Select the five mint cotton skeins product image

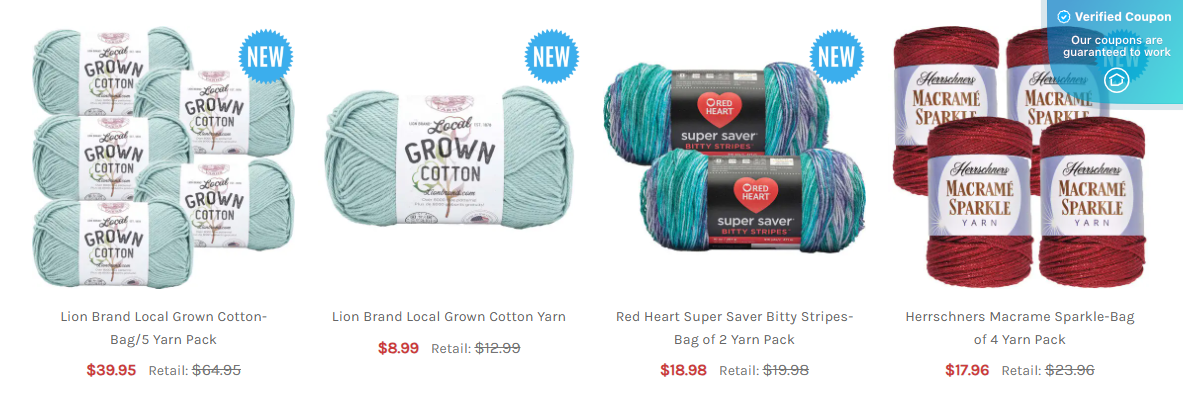164,157
